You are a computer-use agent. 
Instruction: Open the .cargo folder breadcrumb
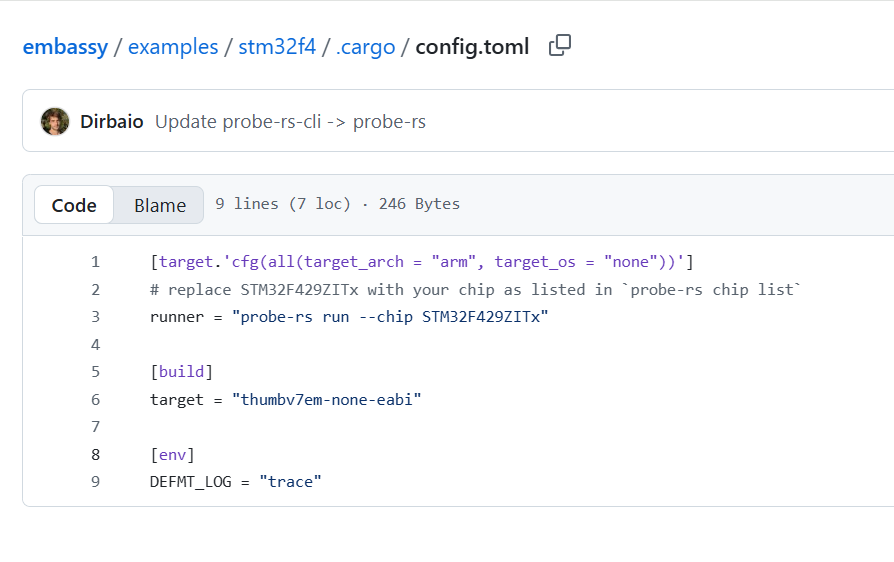364,47
